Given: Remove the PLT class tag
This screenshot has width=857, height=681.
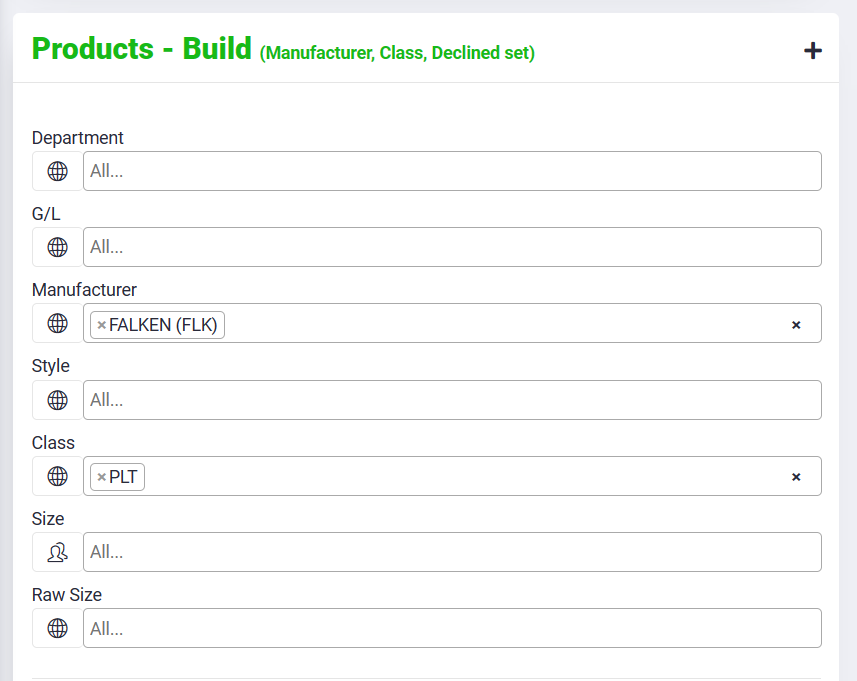Looking at the screenshot, I should [102, 477].
